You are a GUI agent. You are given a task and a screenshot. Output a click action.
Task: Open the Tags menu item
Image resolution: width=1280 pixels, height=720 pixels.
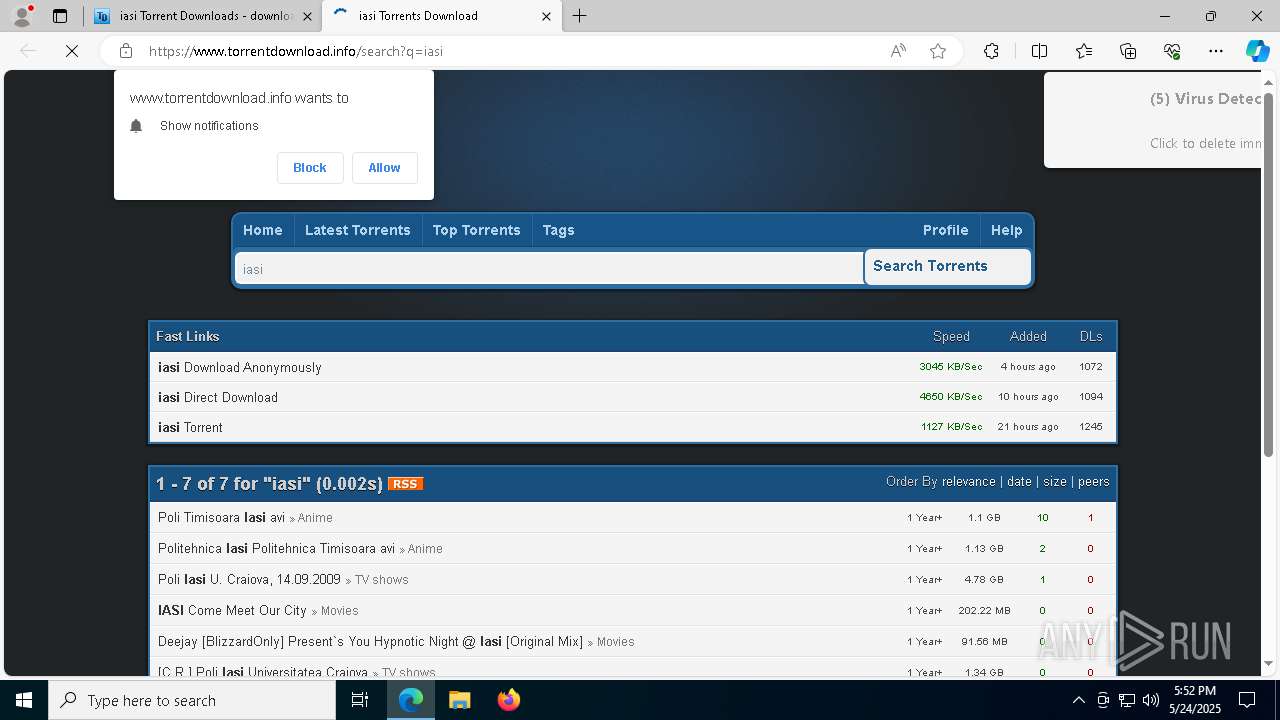[558, 230]
